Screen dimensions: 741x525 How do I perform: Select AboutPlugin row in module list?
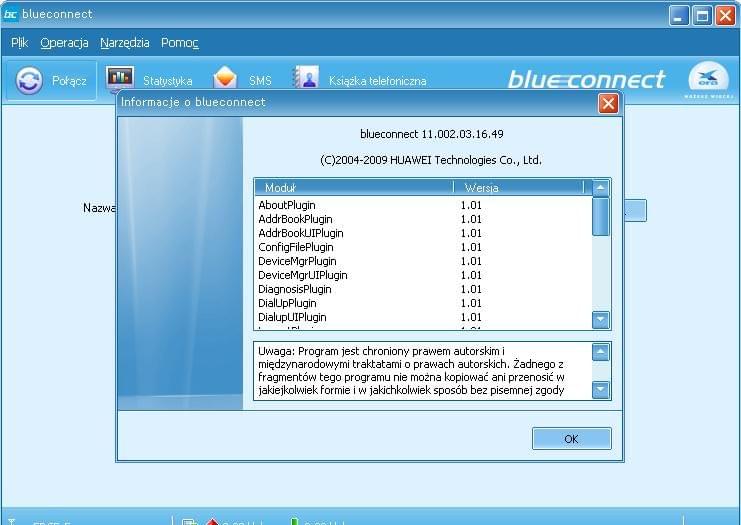click(287, 205)
